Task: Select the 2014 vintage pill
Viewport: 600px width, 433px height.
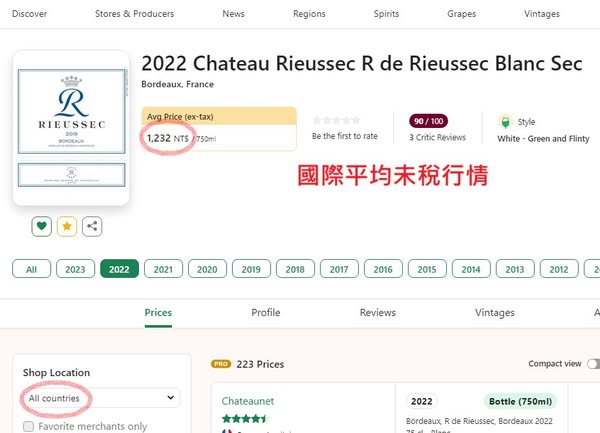Action: [471, 269]
